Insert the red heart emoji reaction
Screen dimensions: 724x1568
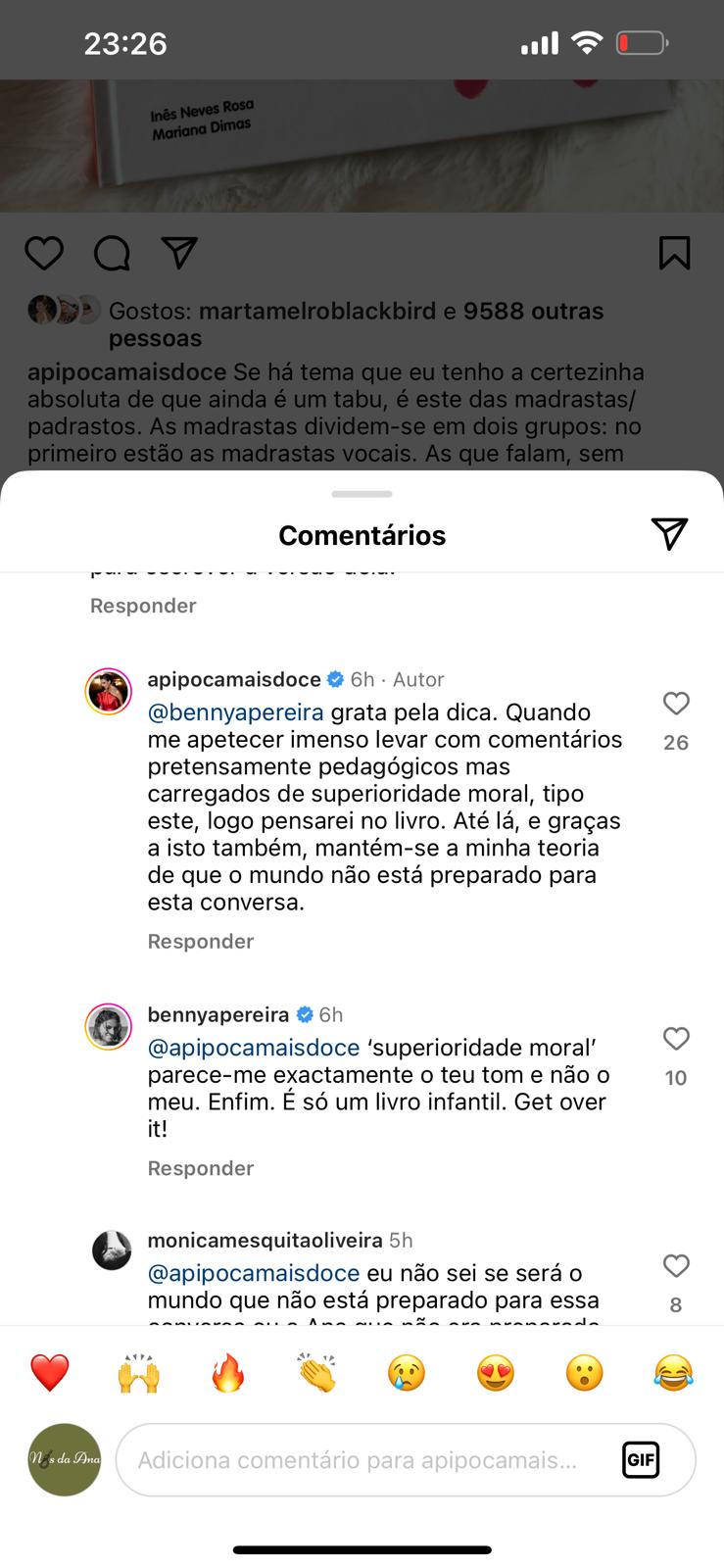point(50,1373)
